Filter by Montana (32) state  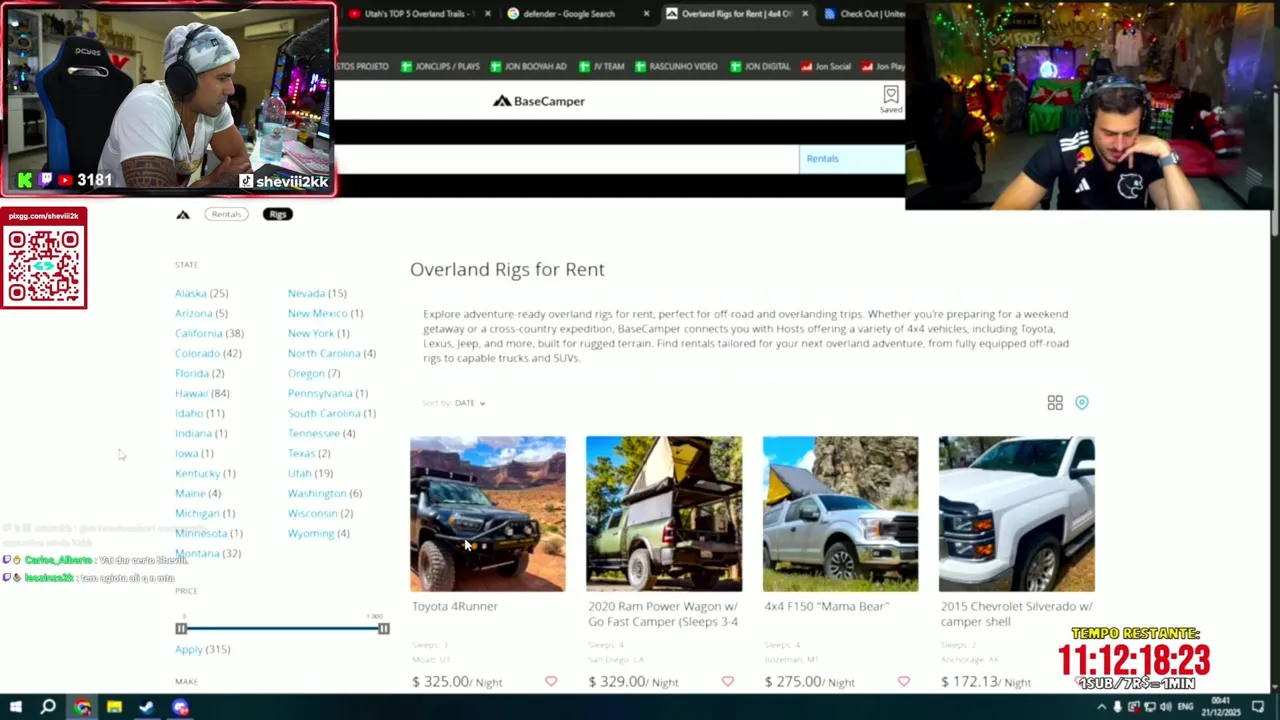(x=208, y=553)
